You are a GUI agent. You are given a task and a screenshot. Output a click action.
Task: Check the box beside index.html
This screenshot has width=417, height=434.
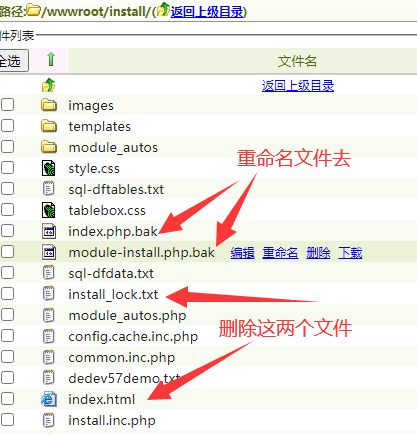pyautogui.click(x=7, y=399)
